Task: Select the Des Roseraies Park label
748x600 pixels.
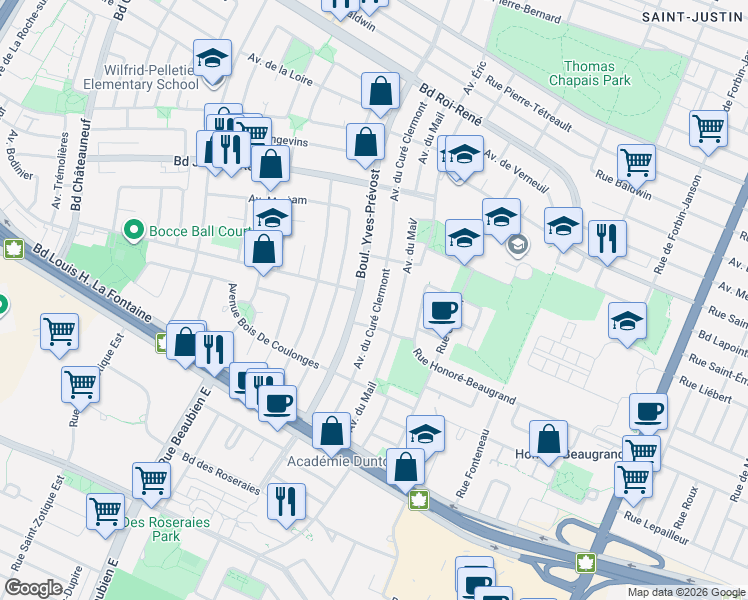Action: 166,529
